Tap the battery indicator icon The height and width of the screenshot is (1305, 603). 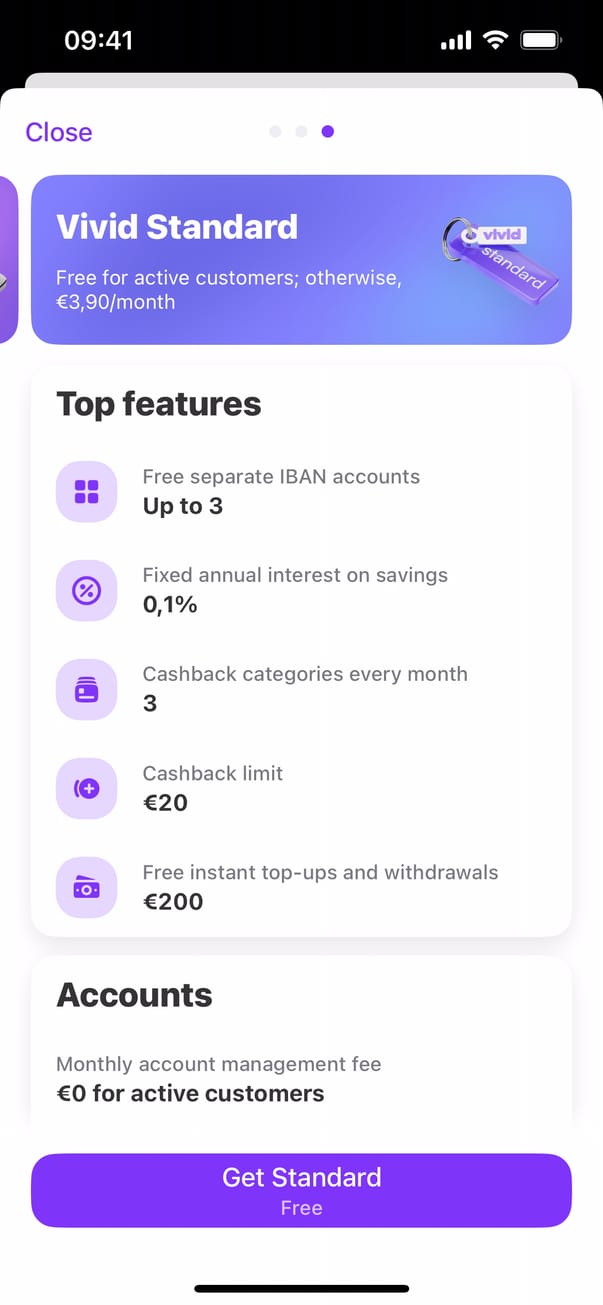541,41
